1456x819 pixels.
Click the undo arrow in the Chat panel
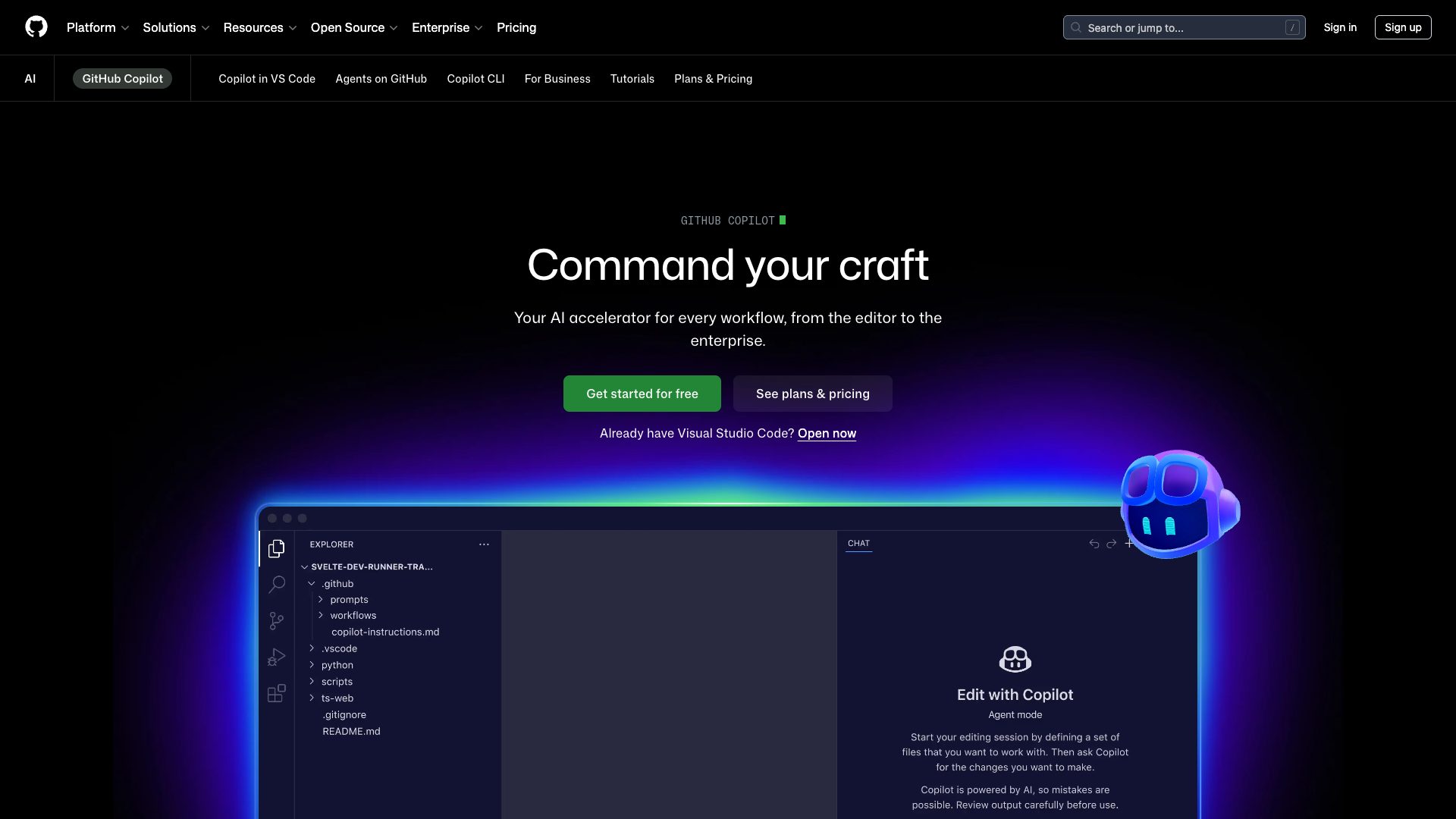[x=1094, y=543]
